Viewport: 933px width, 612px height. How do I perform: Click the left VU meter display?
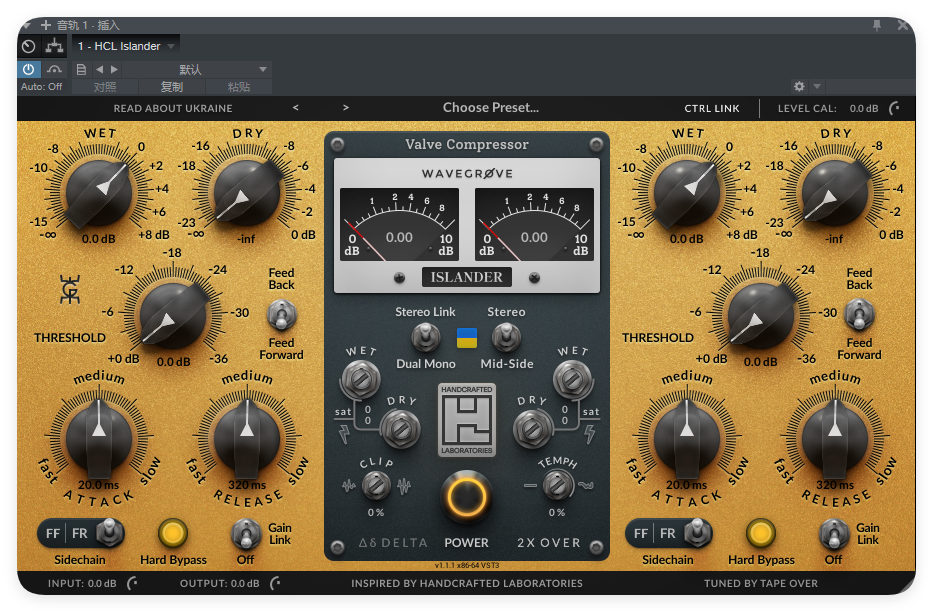[399, 224]
